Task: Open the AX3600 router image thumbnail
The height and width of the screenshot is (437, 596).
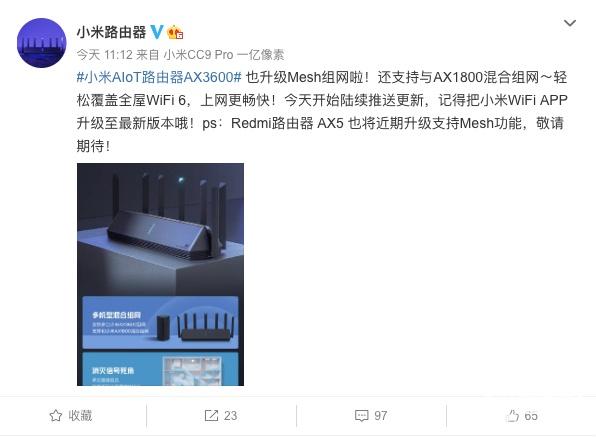Action: pos(160,274)
